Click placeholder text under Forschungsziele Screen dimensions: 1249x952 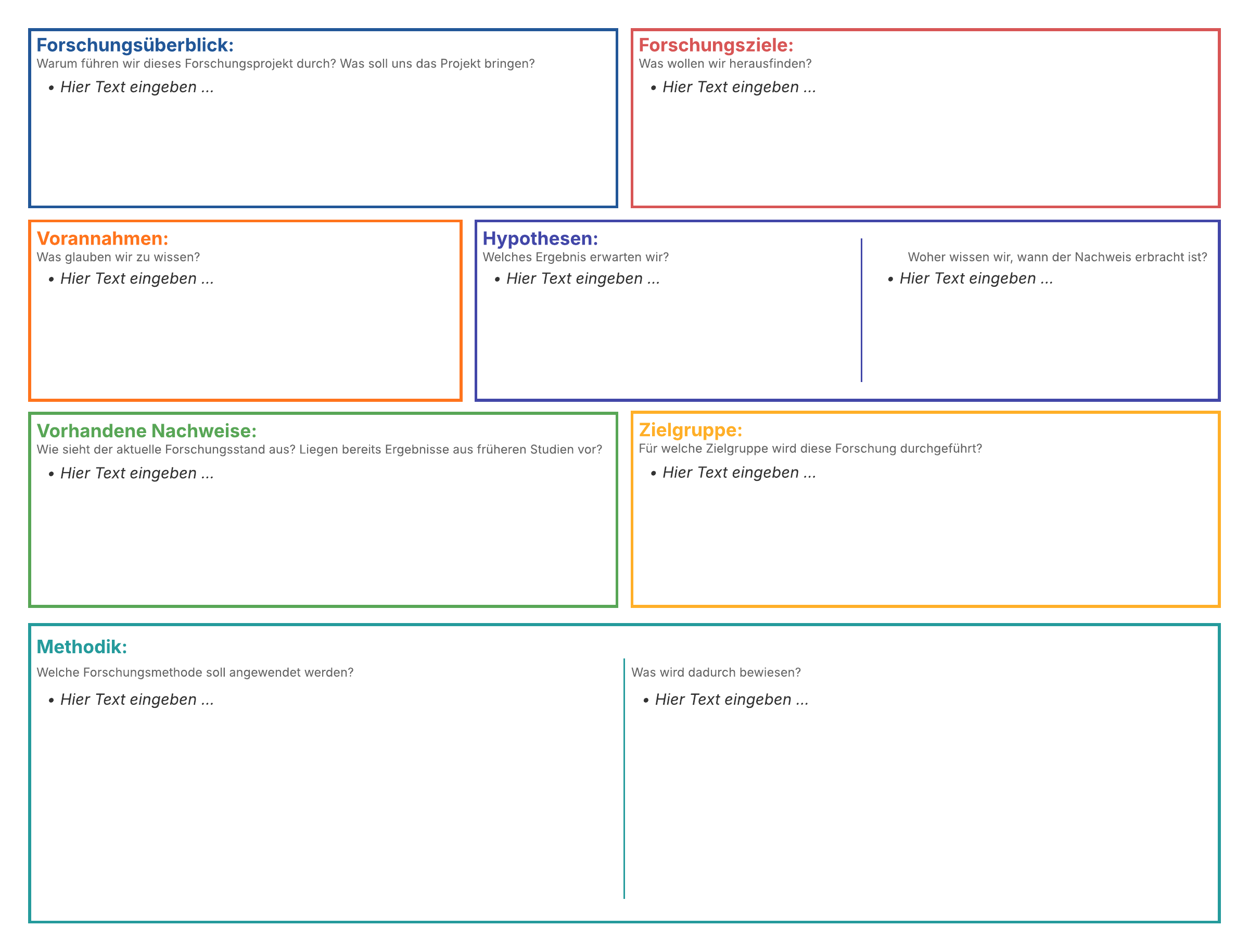click(x=738, y=87)
